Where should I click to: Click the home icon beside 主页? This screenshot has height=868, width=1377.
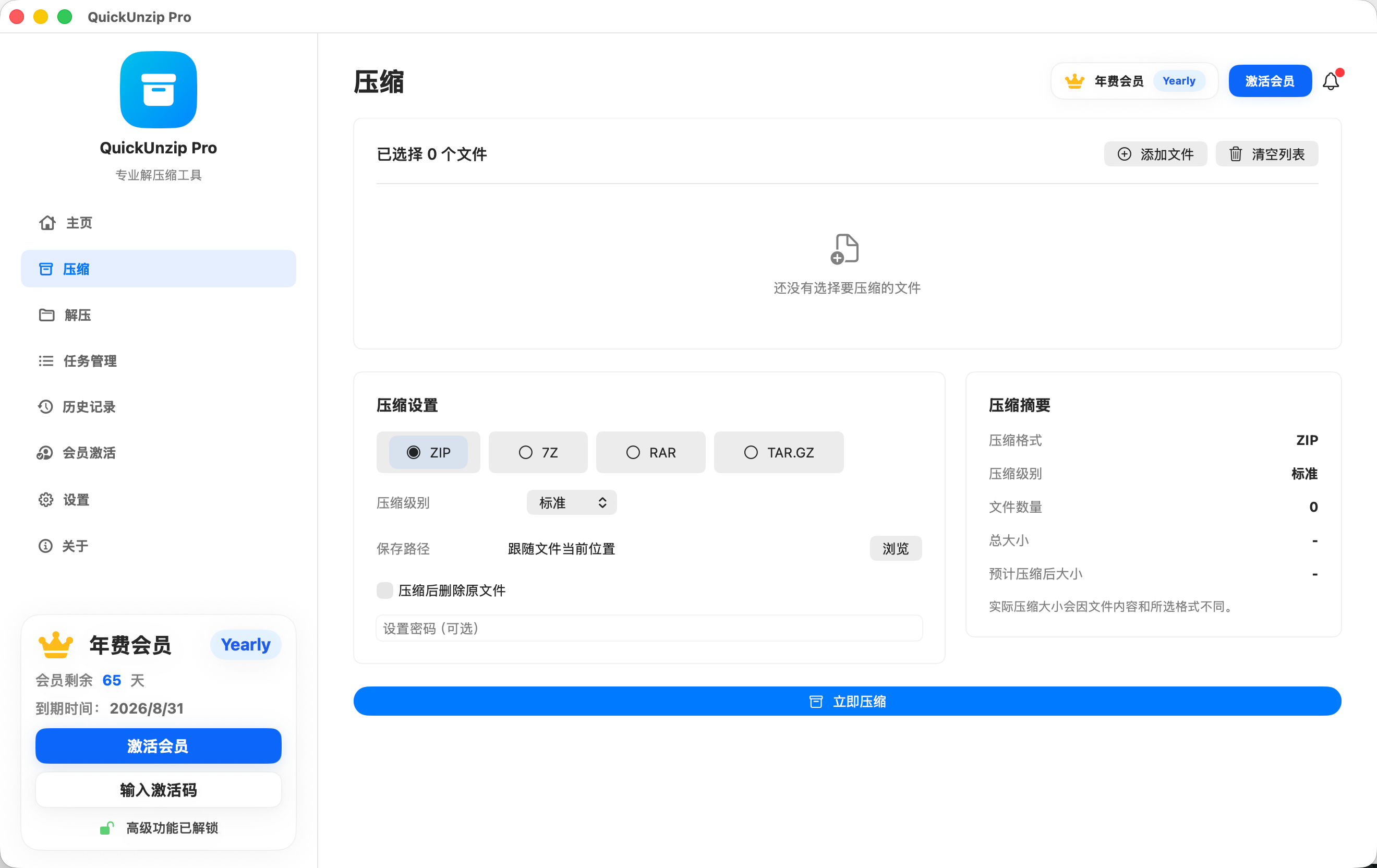pos(47,222)
